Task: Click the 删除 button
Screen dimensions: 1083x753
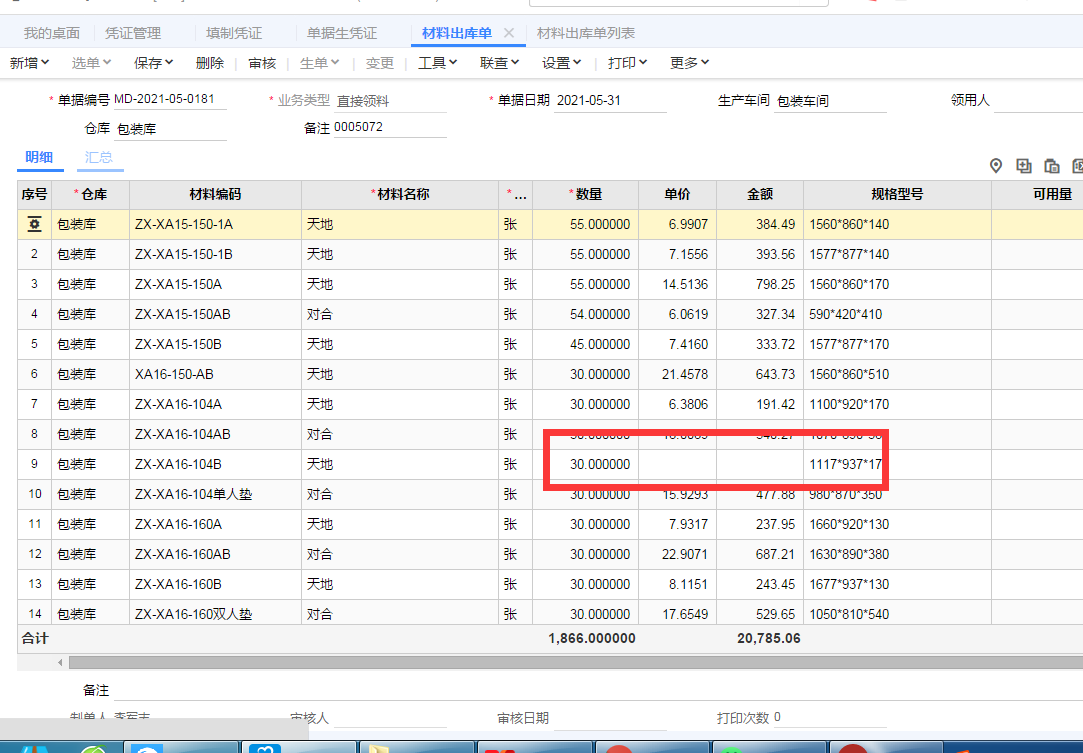Action: coord(210,63)
